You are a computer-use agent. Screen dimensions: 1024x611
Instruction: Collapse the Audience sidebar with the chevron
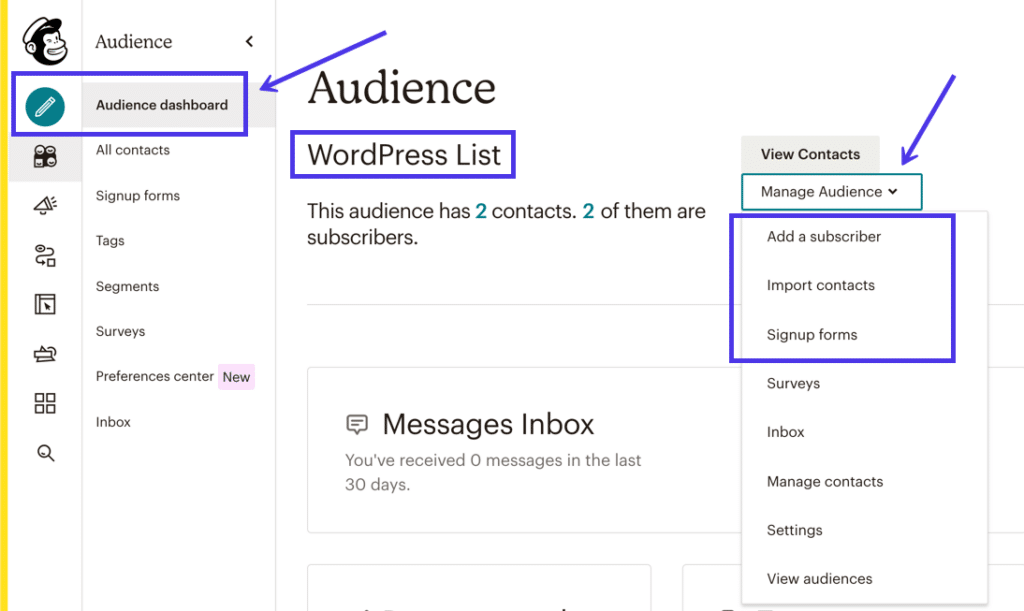[x=249, y=42]
